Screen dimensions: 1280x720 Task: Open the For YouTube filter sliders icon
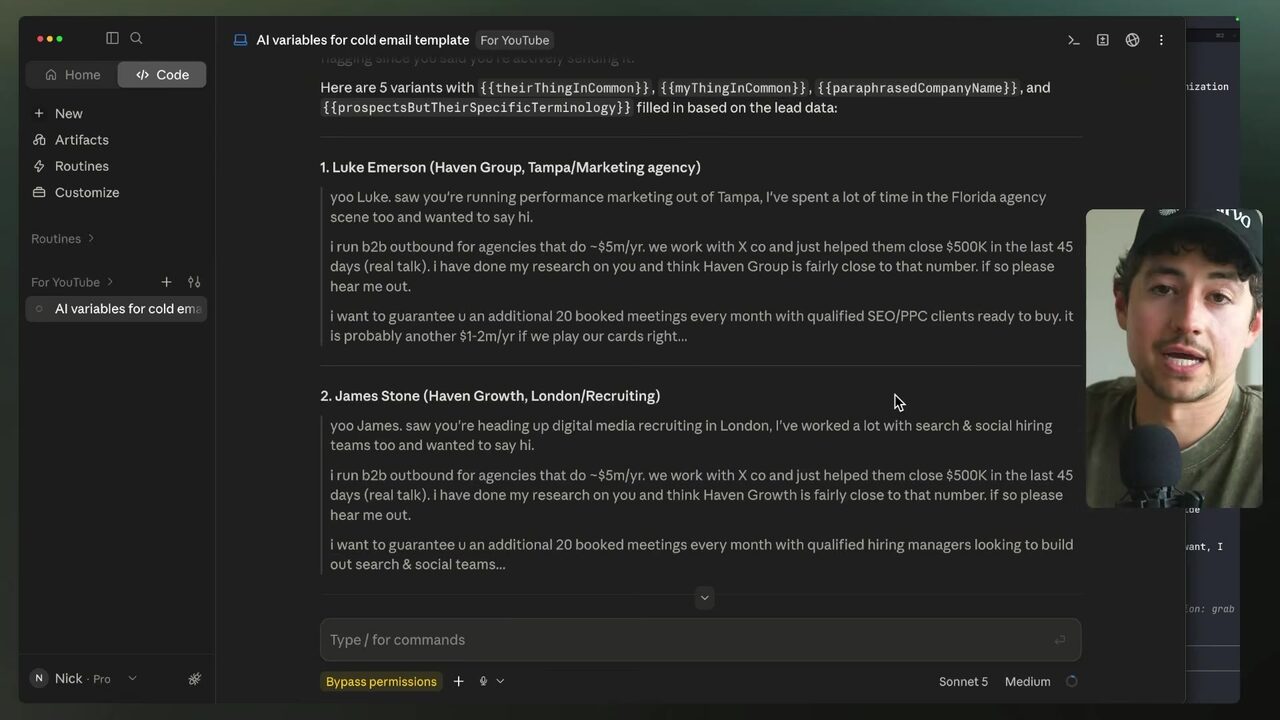click(x=194, y=282)
